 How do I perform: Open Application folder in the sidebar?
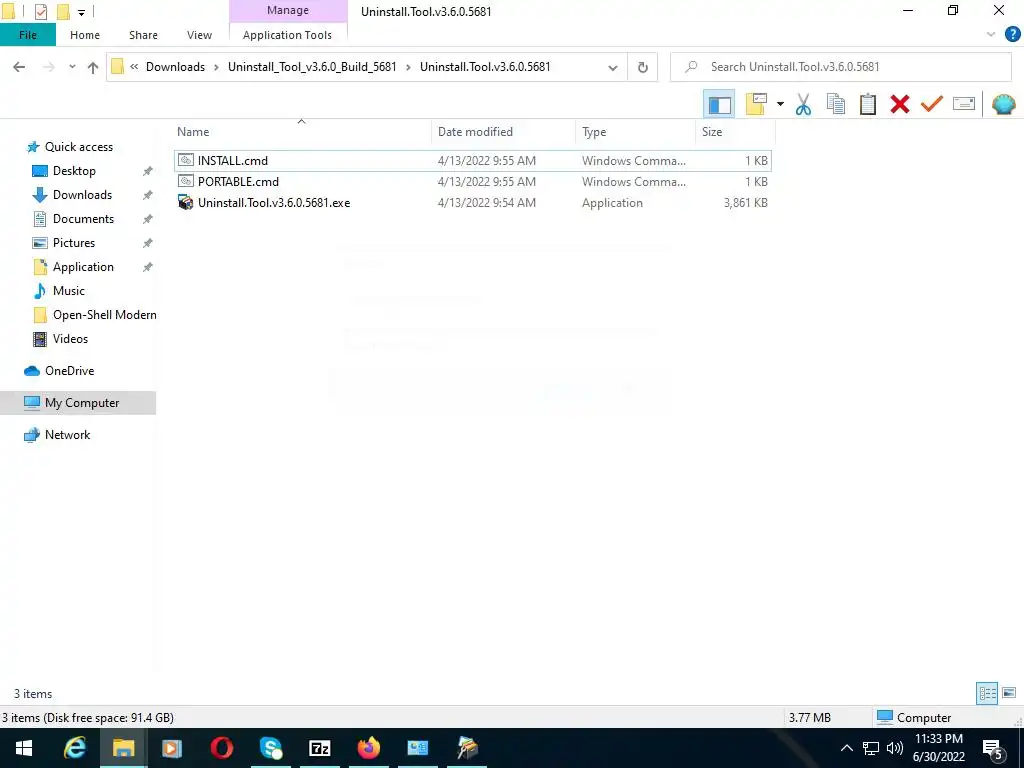click(83, 267)
